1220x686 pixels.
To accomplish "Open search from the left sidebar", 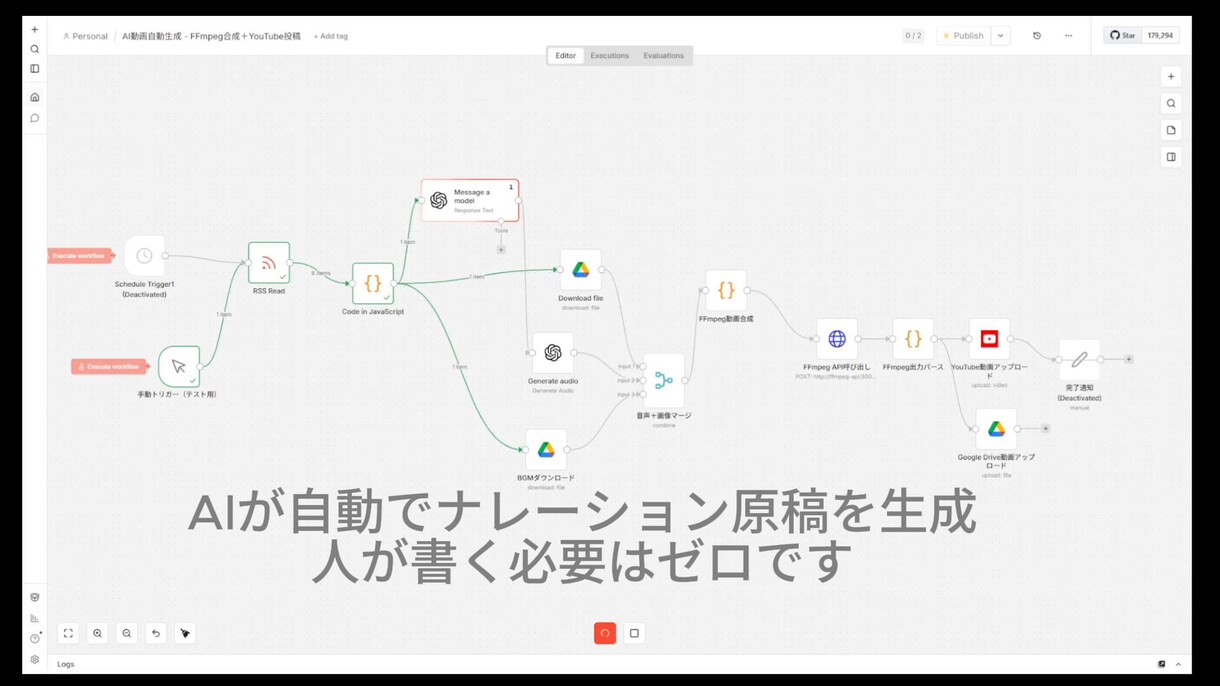I will (35, 49).
